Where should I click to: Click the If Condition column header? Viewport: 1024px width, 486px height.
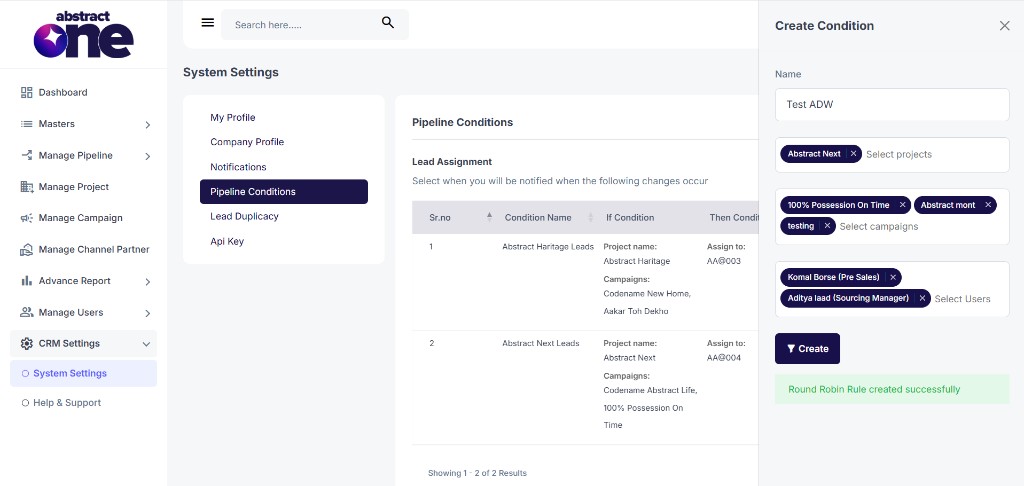click(x=630, y=218)
